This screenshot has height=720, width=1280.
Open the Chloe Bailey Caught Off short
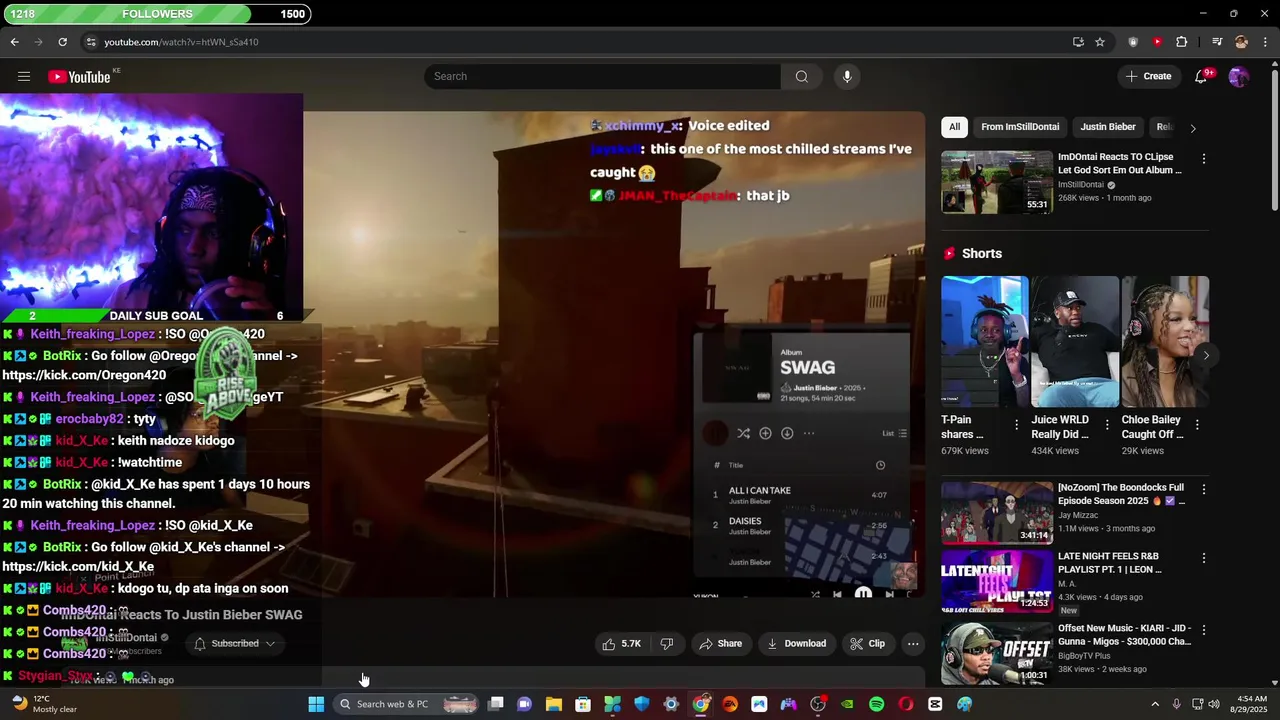point(1165,341)
